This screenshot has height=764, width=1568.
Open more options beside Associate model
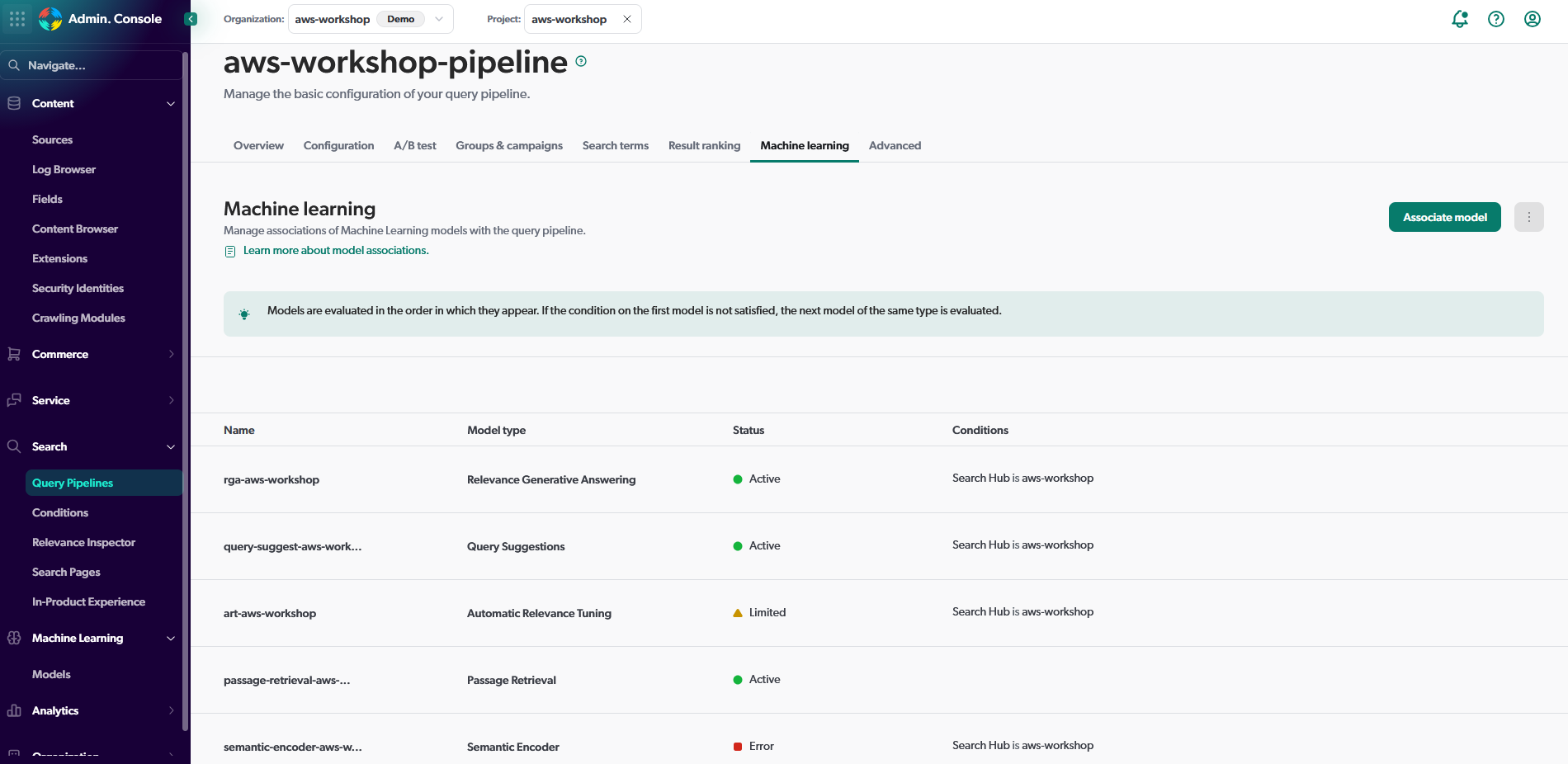(x=1528, y=217)
